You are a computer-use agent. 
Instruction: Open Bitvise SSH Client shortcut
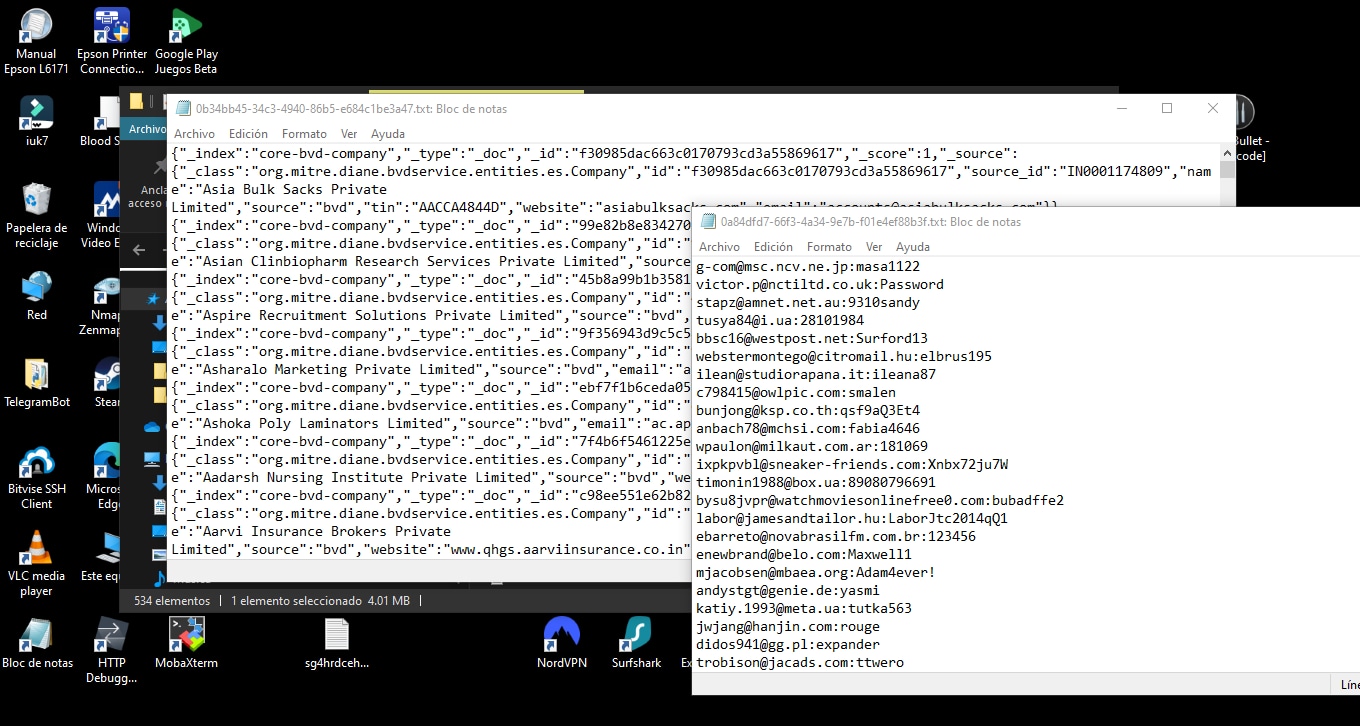36,476
